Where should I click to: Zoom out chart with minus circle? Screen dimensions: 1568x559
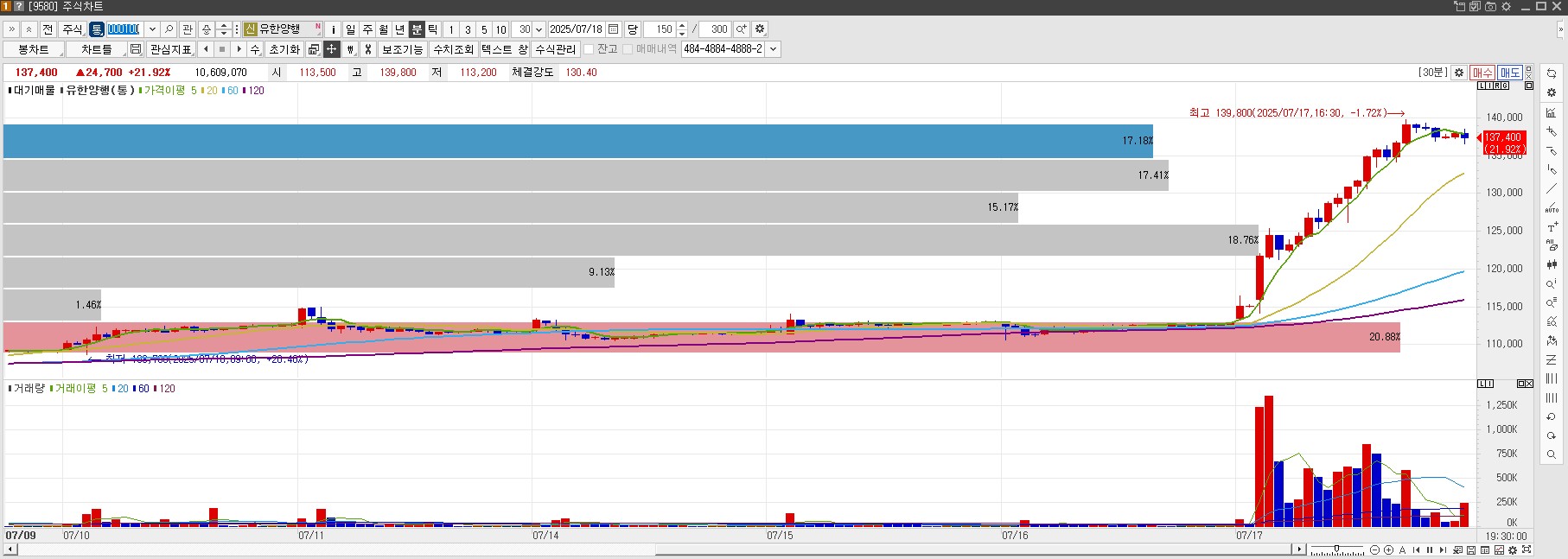(1374, 550)
